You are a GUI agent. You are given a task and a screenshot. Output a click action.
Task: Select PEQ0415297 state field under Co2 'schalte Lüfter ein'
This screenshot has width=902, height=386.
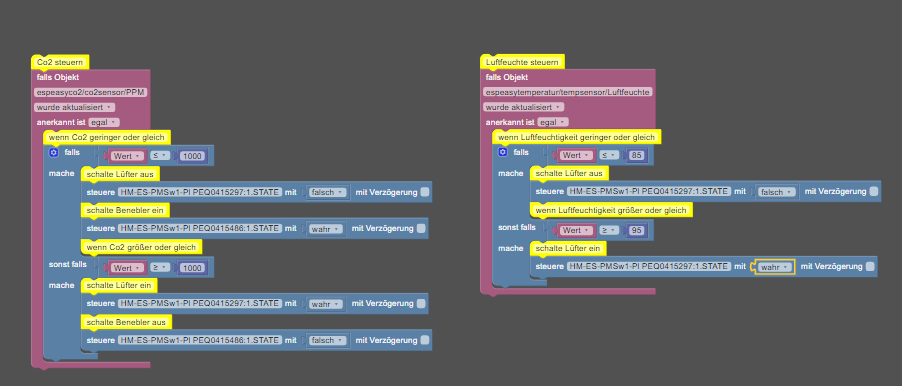click(x=200, y=303)
